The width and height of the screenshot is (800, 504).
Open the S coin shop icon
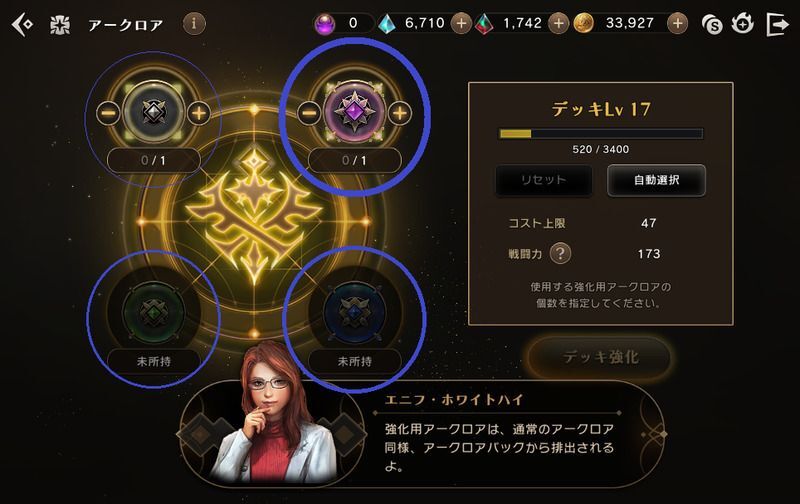[712, 24]
